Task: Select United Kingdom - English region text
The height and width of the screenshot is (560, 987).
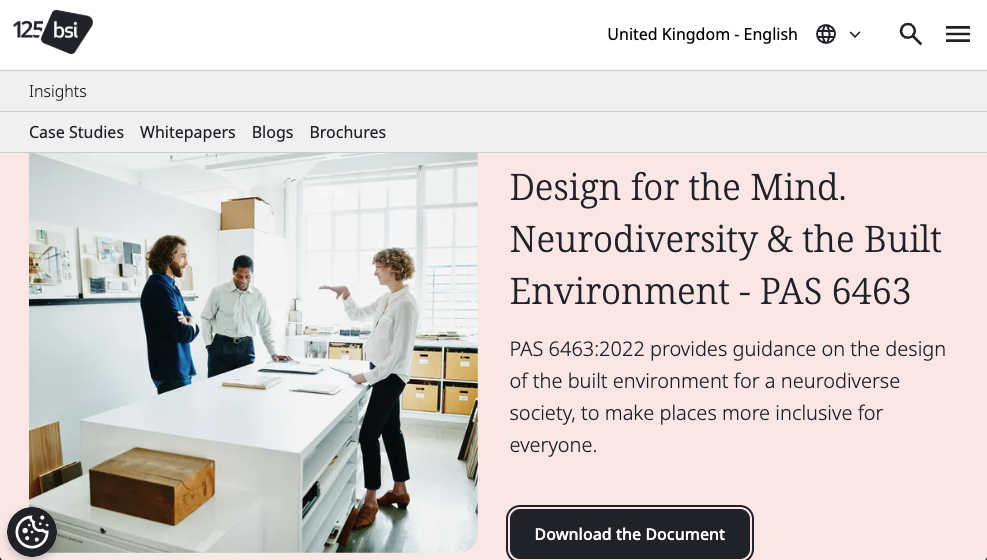Action: coord(702,34)
